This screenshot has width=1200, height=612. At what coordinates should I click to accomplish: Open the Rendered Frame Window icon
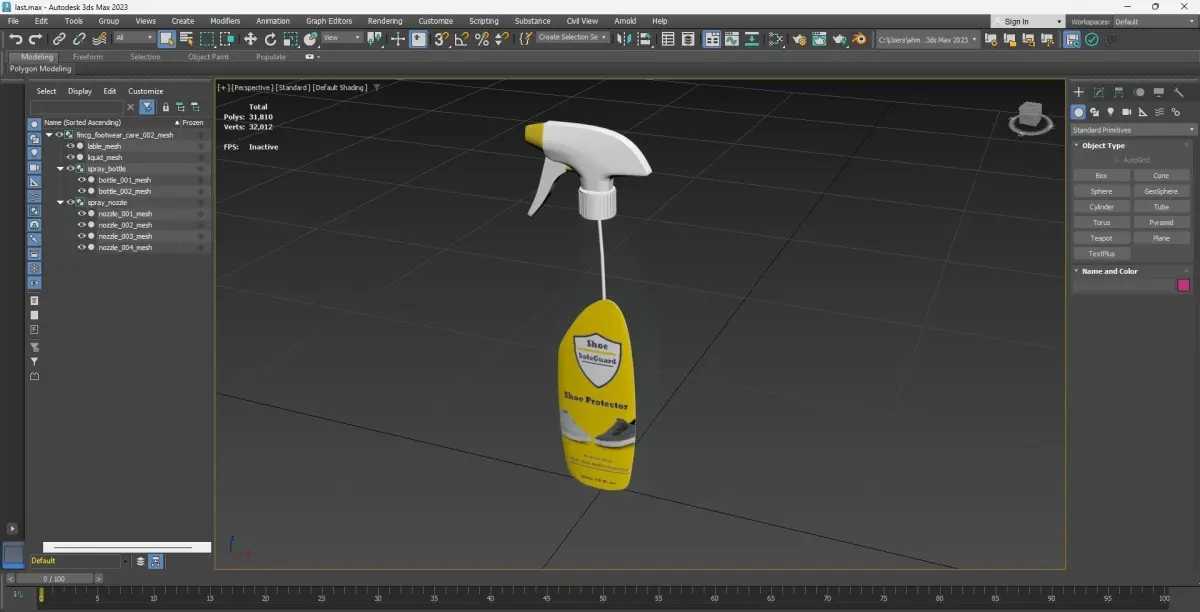[x=819, y=39]
